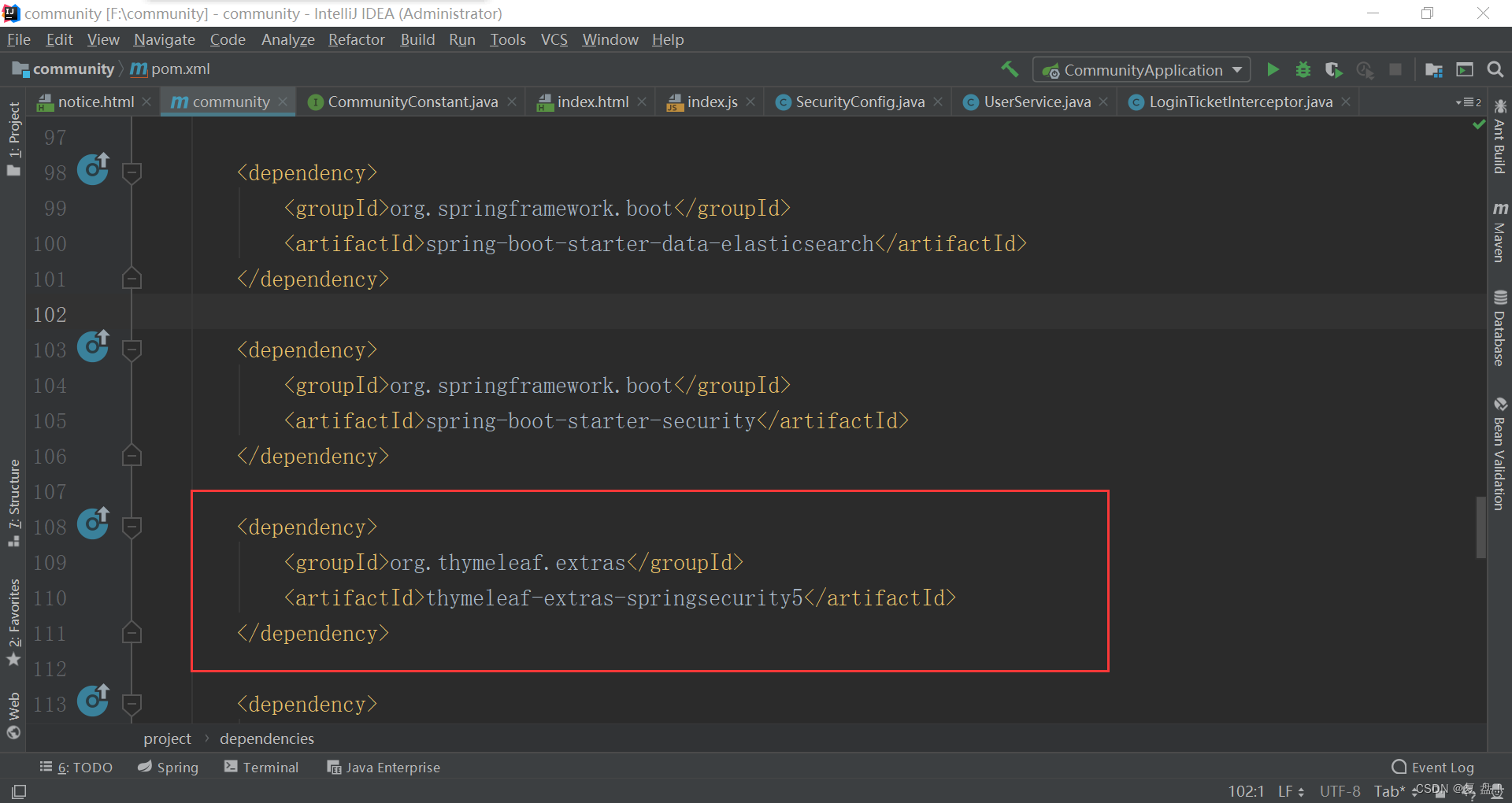Show hidden editor tabs list
1512x803 pixels.
(x=1469, y=102)
